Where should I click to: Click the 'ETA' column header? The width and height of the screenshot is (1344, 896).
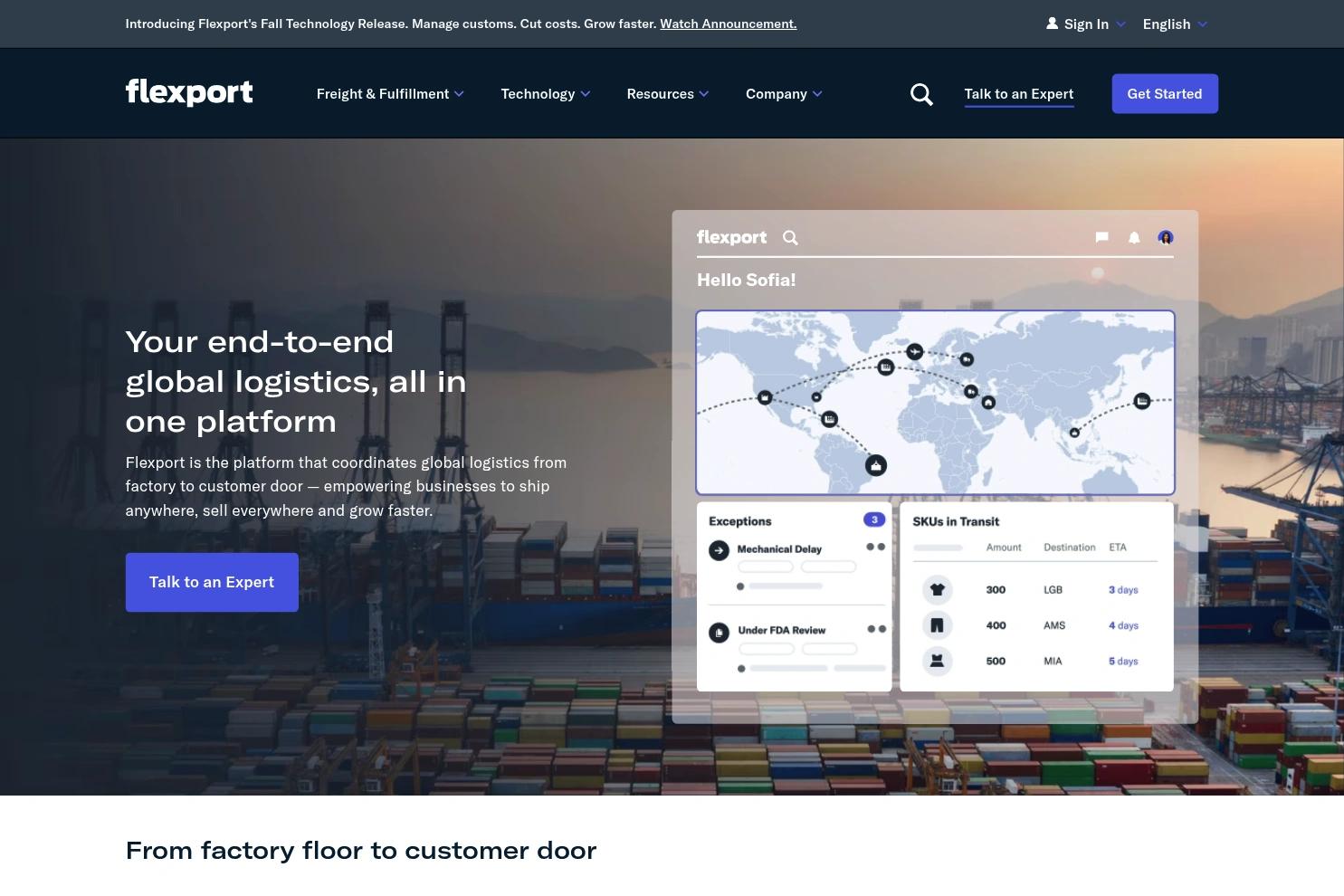coord(1118,548)
